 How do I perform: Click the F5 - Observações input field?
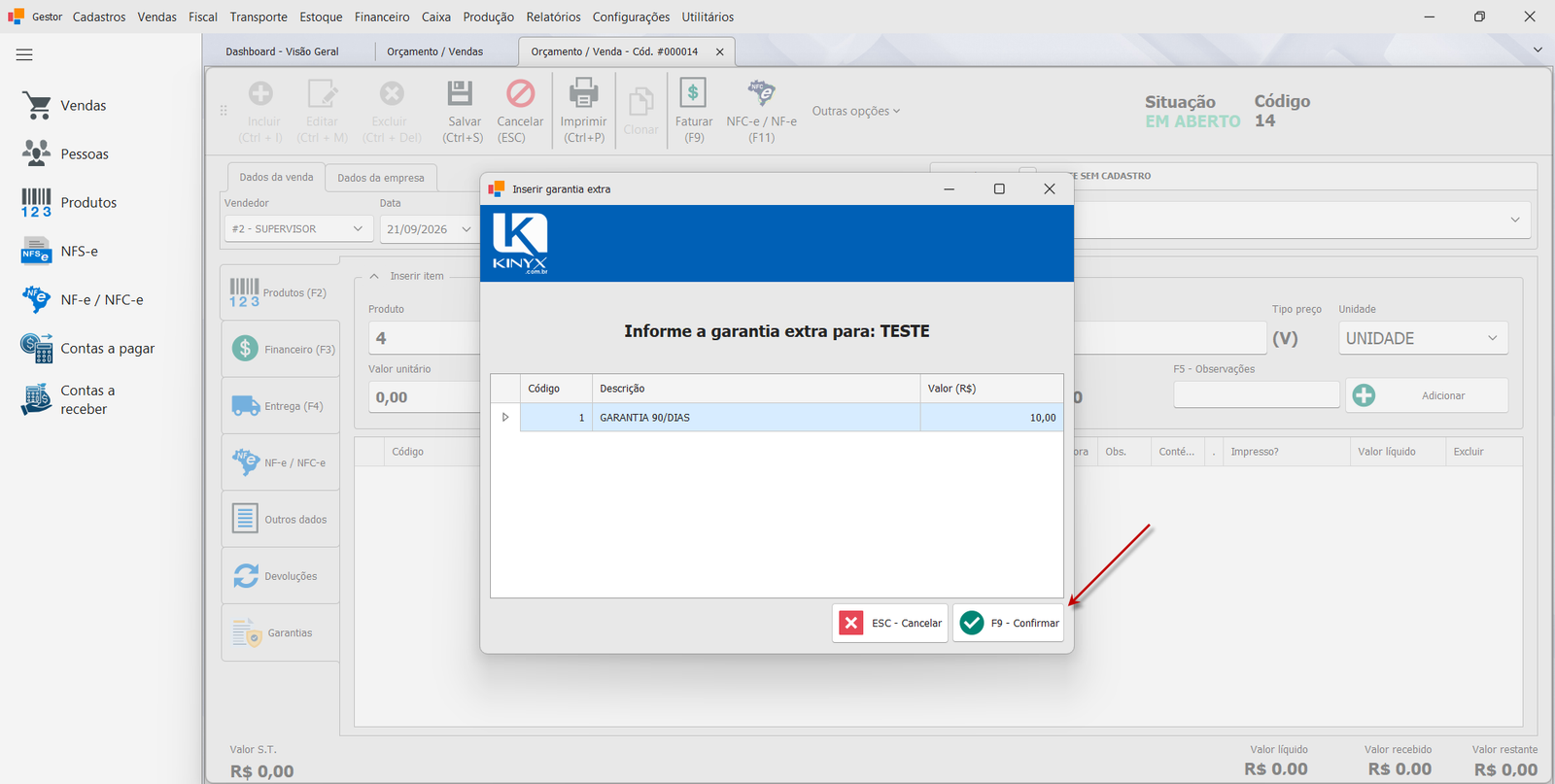(1256, 394)
